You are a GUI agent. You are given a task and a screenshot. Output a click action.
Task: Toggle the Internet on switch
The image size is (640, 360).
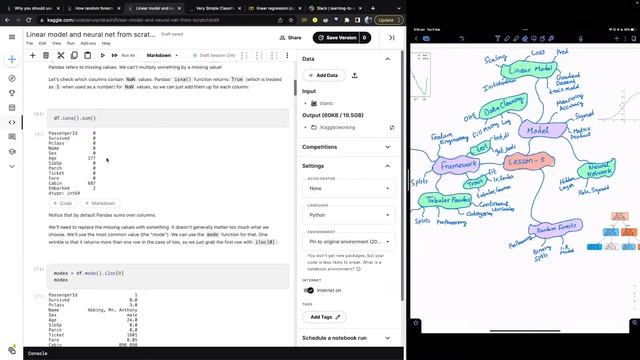309,290
